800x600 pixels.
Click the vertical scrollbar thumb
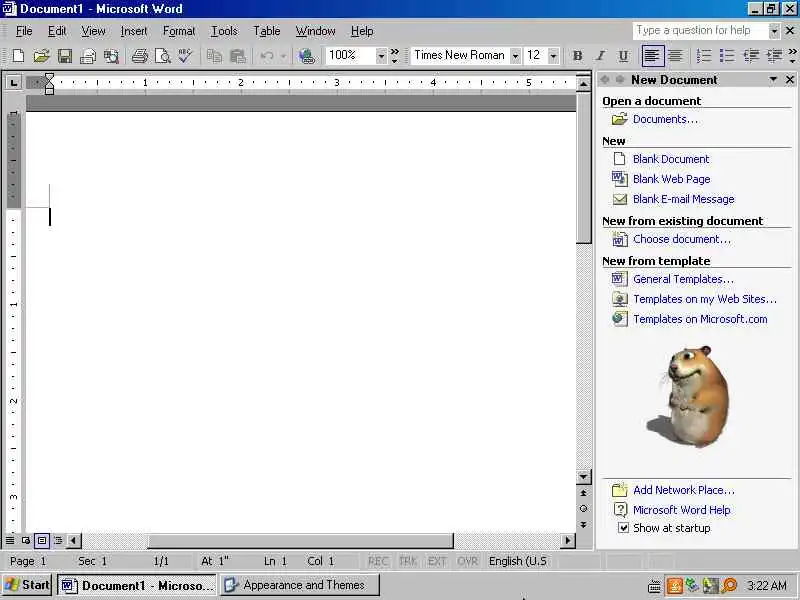click(584, 168)
